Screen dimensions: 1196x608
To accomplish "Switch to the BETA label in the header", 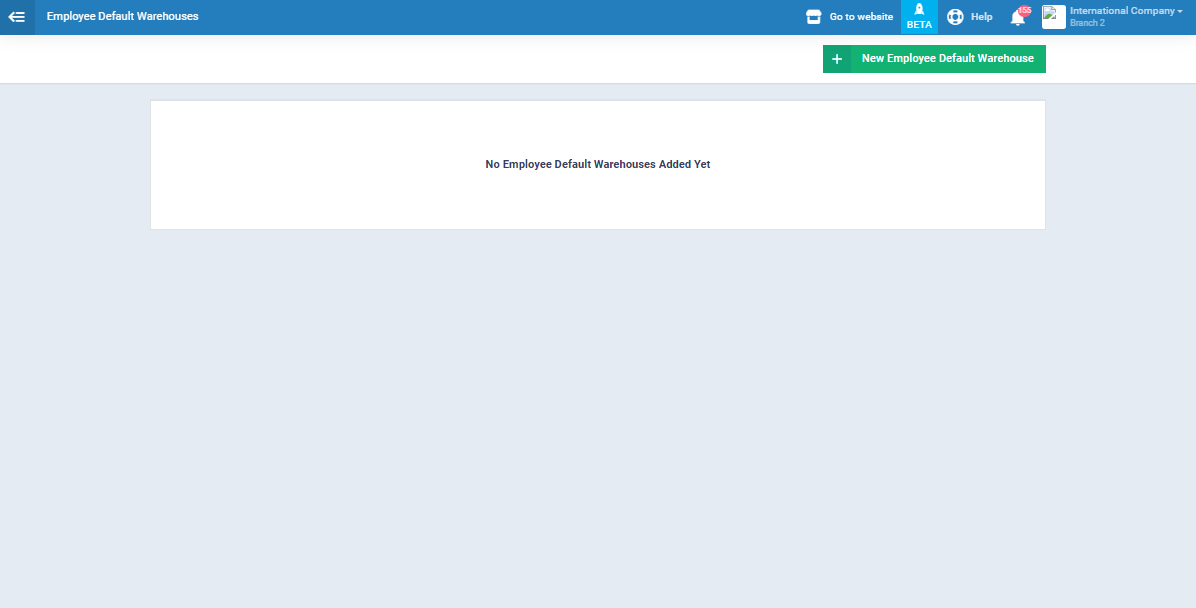I will click(x=919, y=25).
